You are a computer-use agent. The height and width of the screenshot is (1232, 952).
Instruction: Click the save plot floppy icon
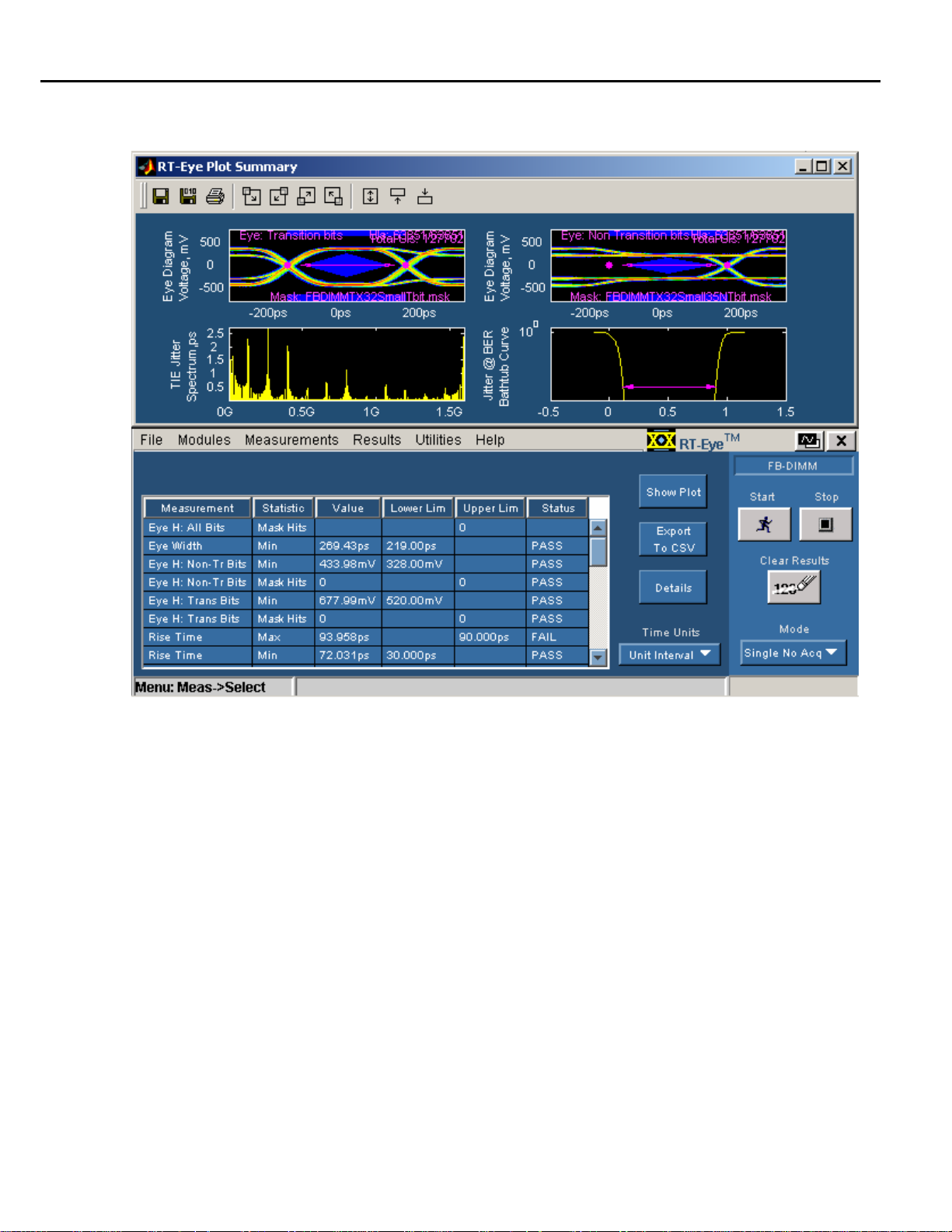click(161, 197)
